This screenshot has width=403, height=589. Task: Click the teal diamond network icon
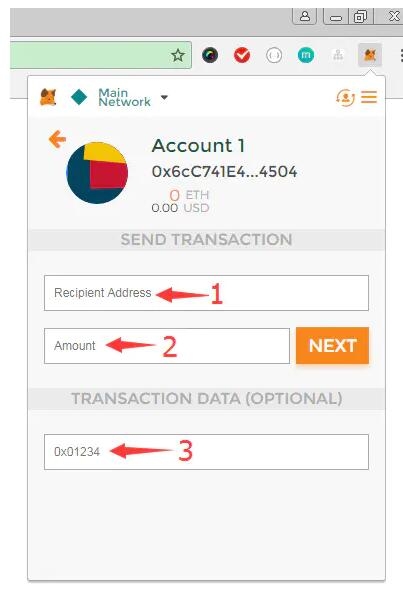[79, 97]
